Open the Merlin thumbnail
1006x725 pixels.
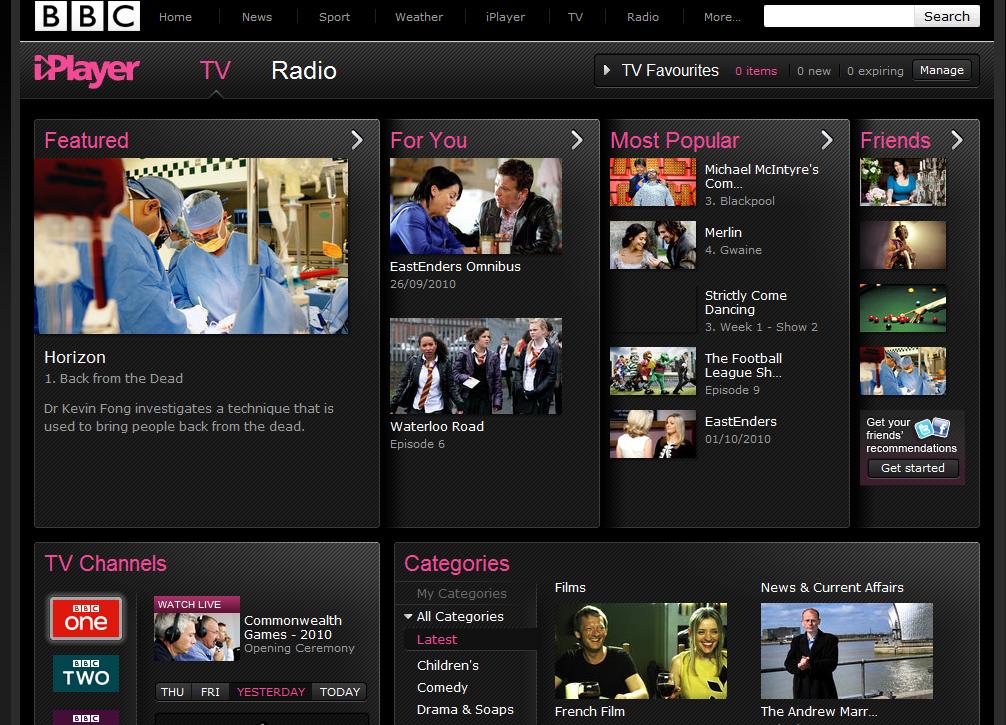[652, 245]
